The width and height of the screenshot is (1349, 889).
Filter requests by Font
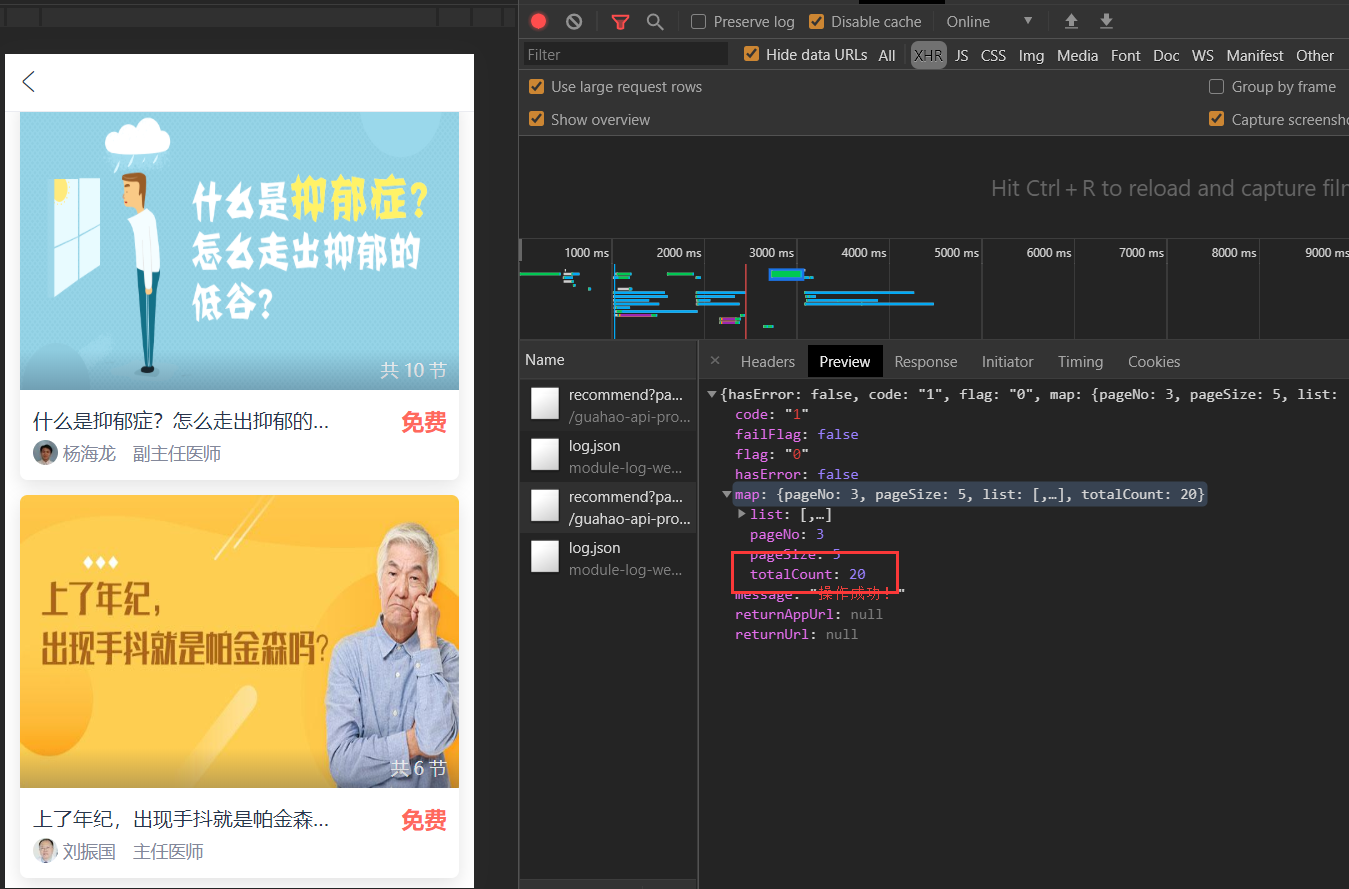tap(1125, 55)
